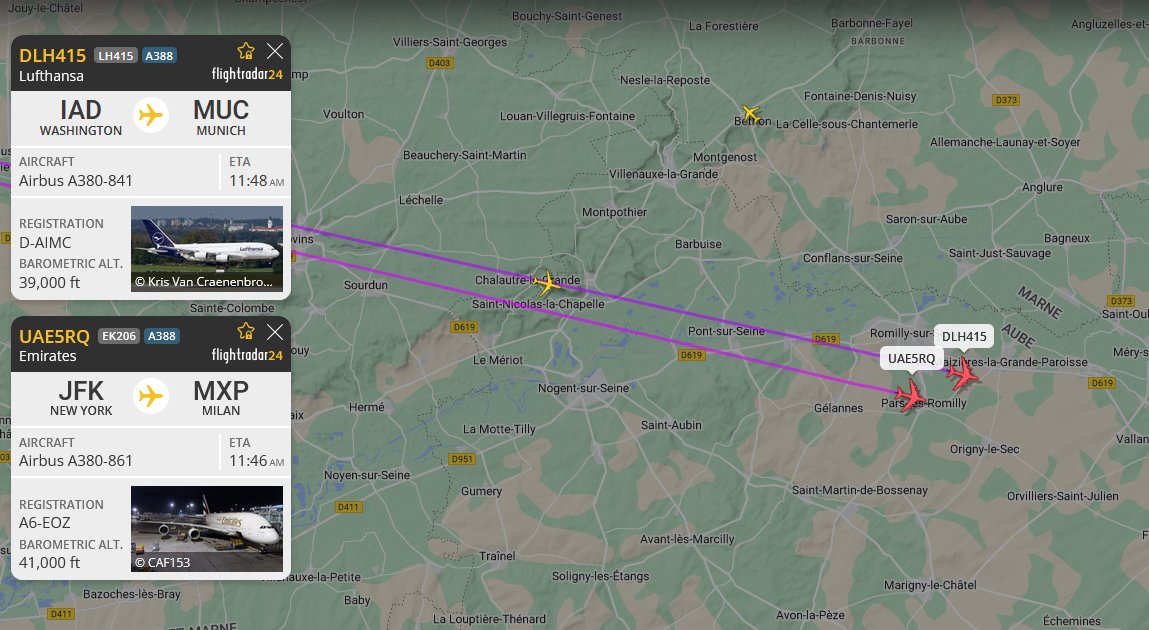
Task: Click the Emirates airline name
Action: [48, 356]
